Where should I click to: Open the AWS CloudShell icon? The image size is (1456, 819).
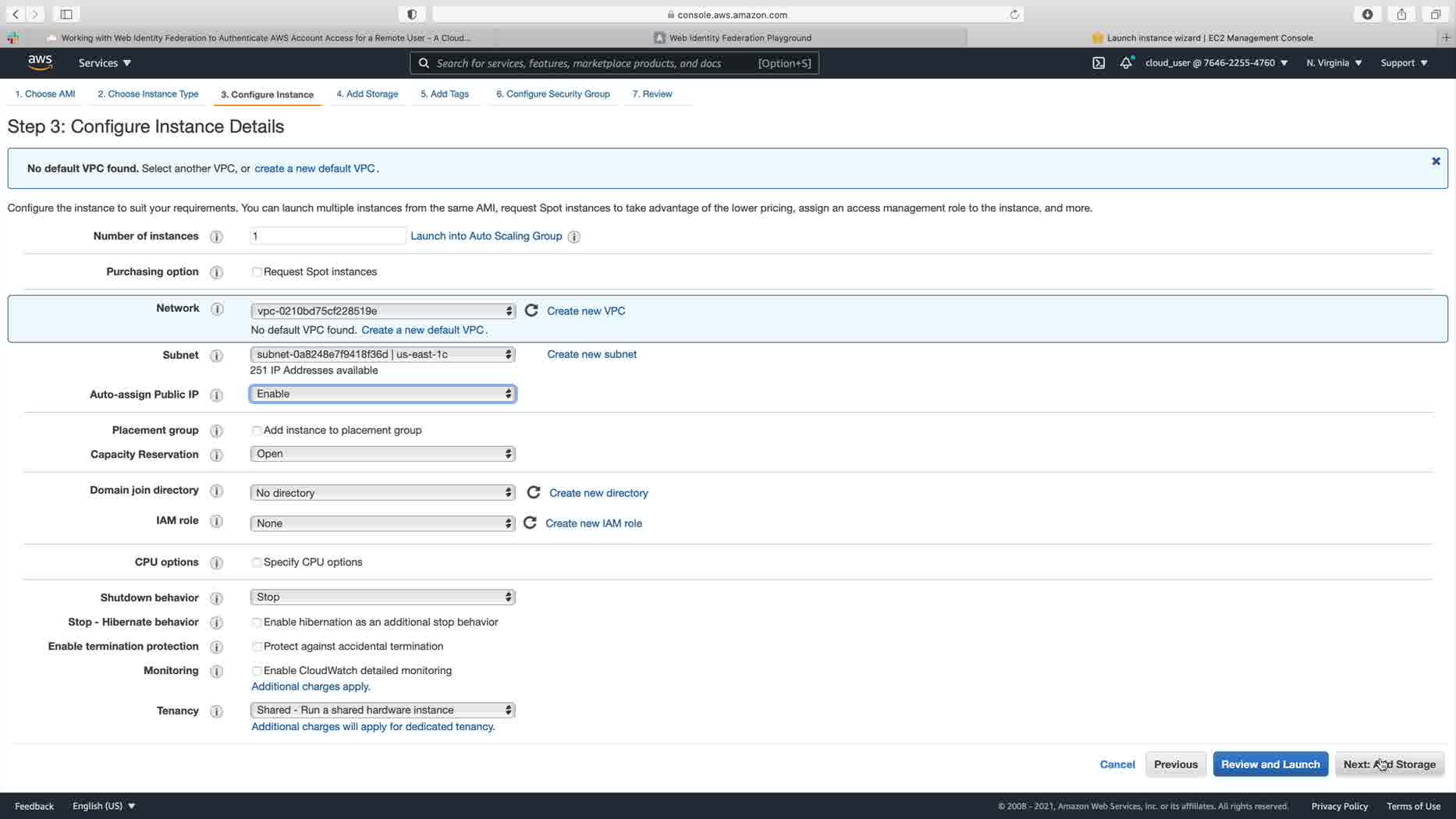(x=1099, y=63)
